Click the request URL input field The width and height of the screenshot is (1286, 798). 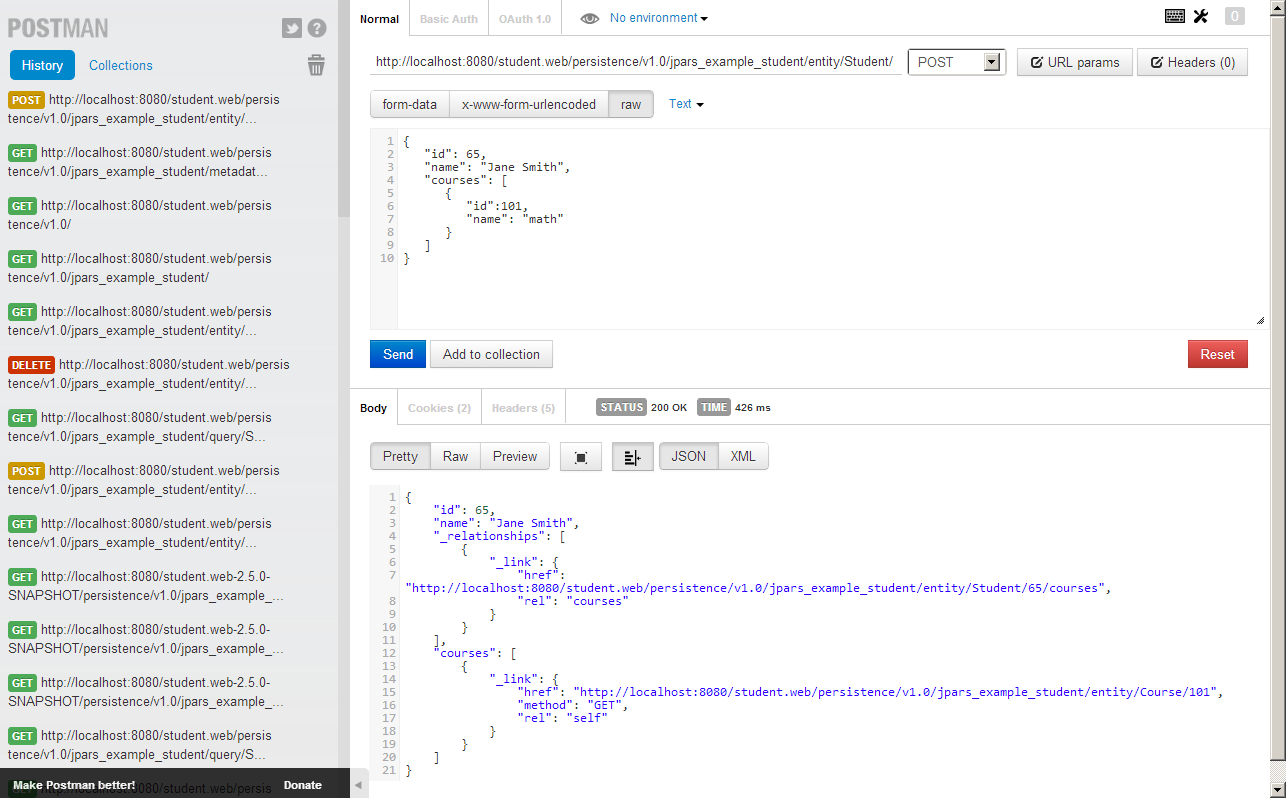634,62
